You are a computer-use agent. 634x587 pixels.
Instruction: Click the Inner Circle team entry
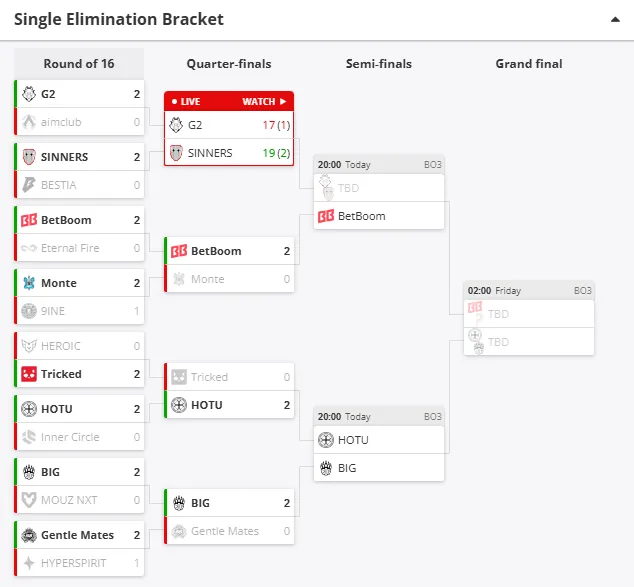70,437
